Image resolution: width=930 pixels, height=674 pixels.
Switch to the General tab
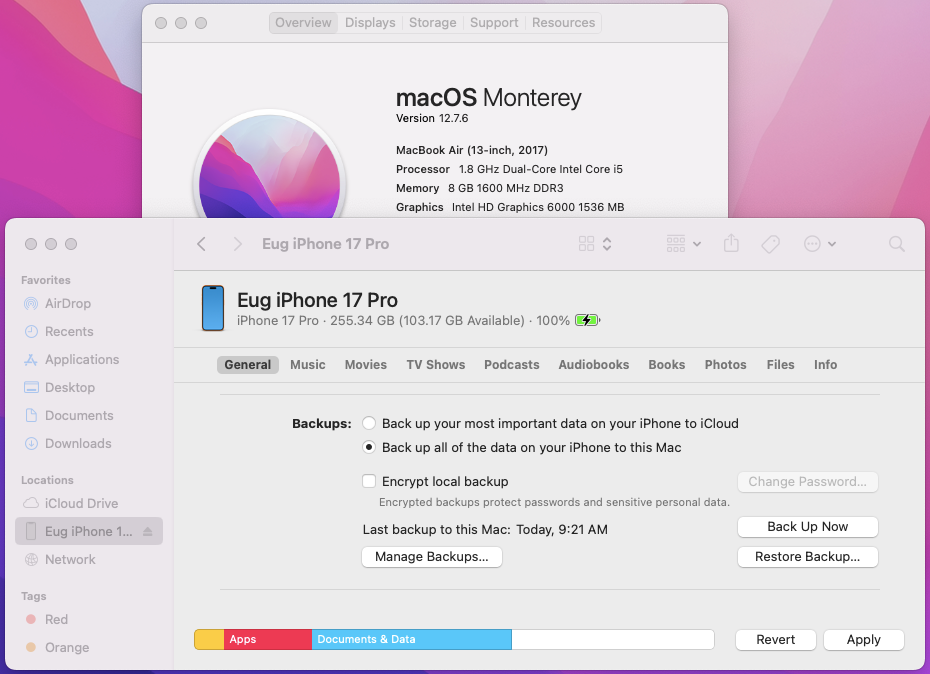click(247, 365)
